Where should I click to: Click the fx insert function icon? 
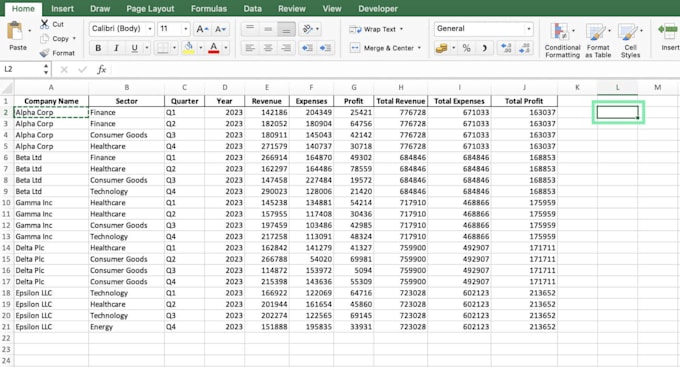pyautogui.click(x=101, y=69)
